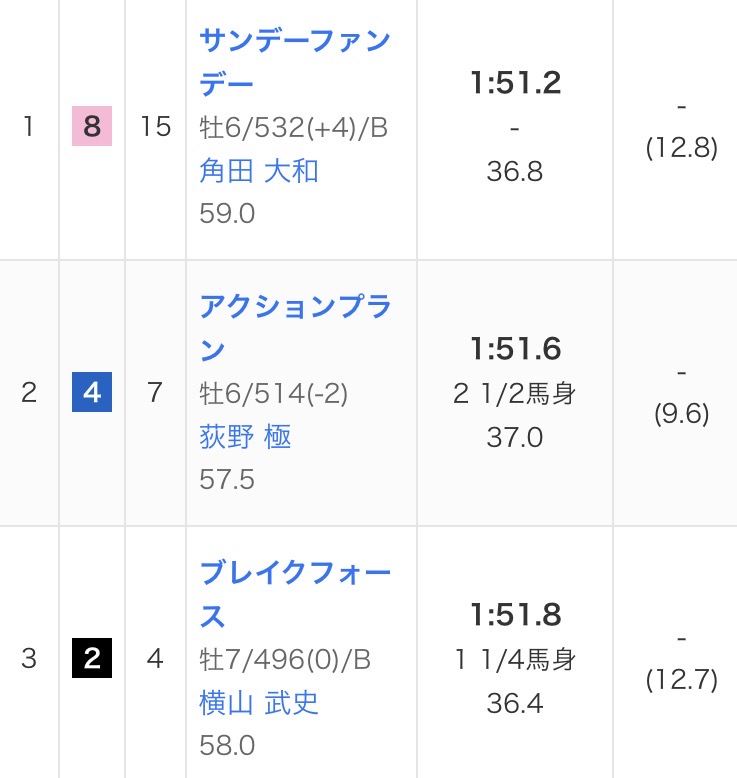Click the odds value (12.8)
The width and height of the screenshot is (737, 778).
click(681, 148)
